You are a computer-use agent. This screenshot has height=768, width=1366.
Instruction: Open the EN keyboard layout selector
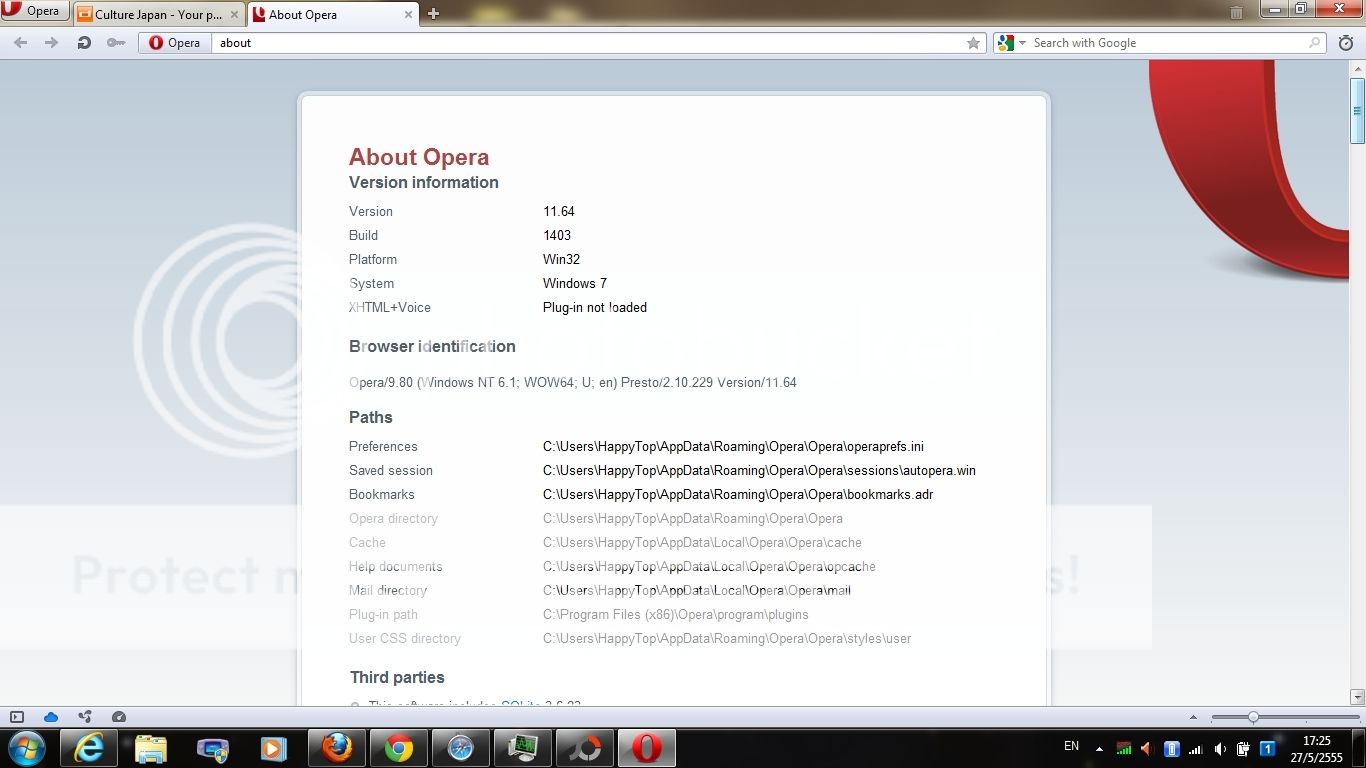[1071, 747]
